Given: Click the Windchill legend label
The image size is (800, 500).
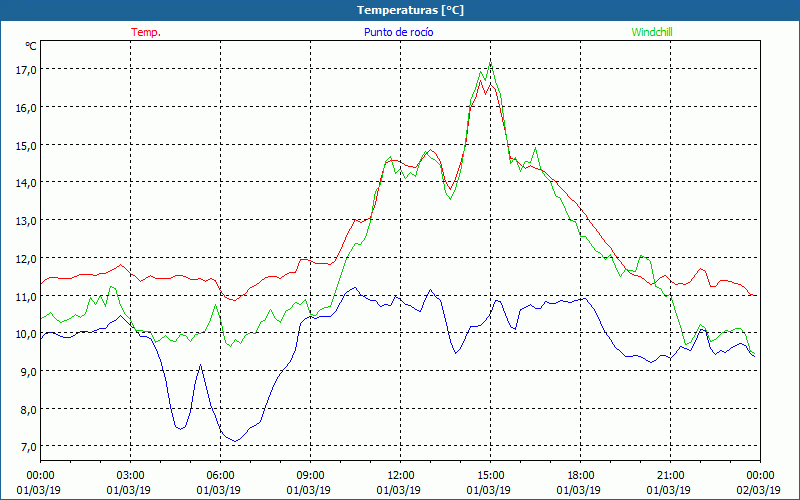Looking at the screenshot, I should [652, 32].
